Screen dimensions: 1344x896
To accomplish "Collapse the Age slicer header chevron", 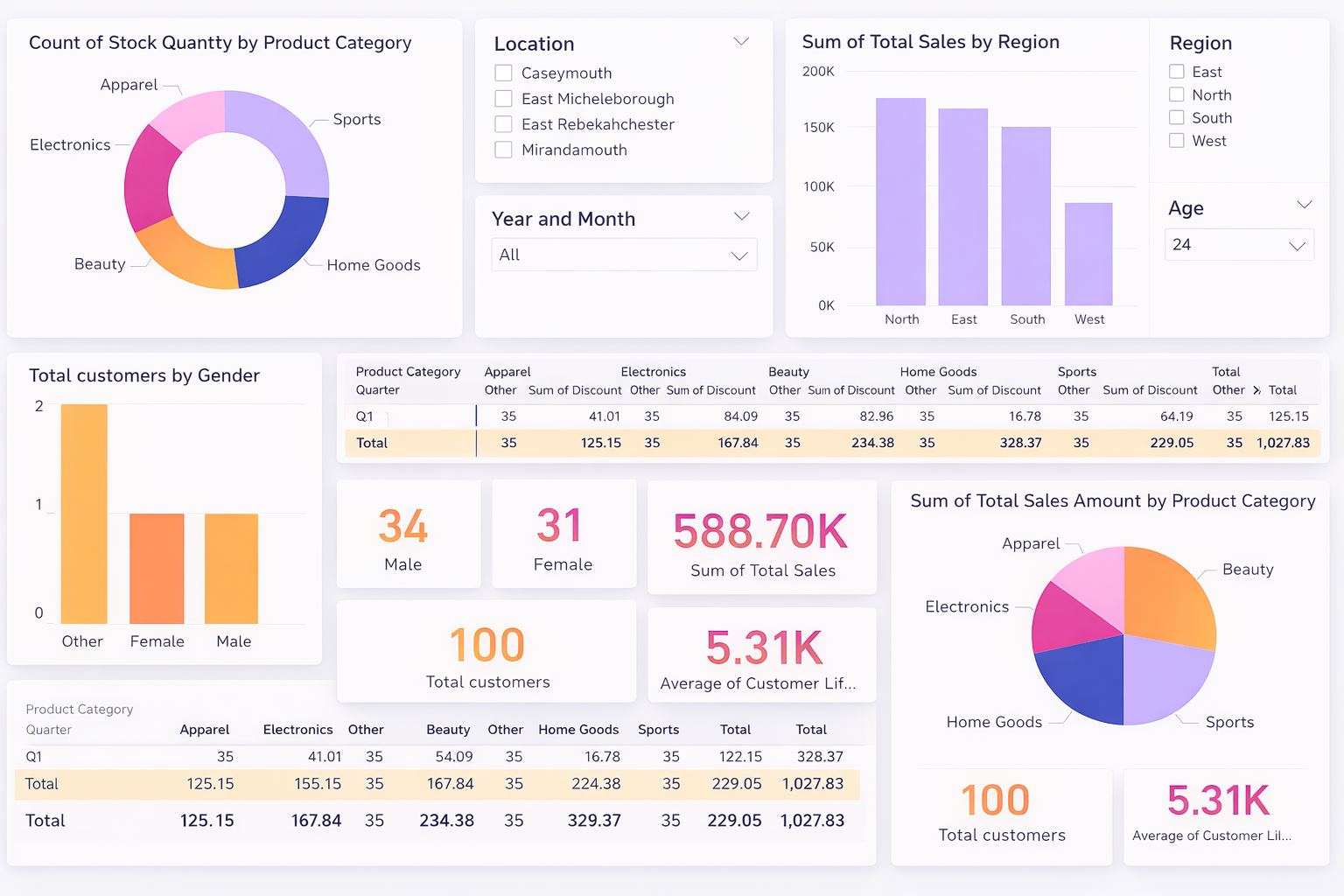I will point(1304,205).
